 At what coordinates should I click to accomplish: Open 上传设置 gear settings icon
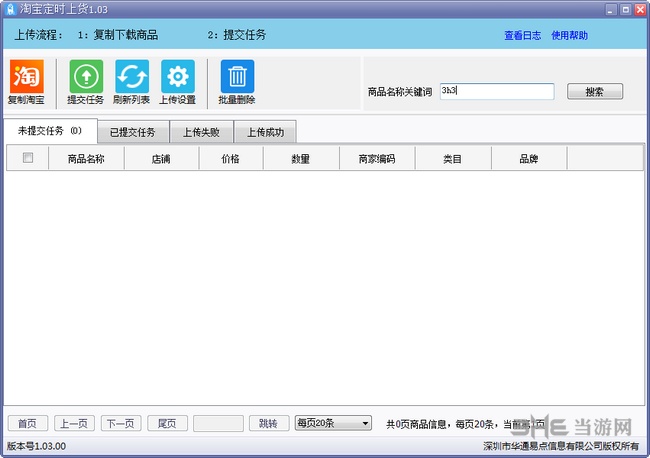(178, 76)
